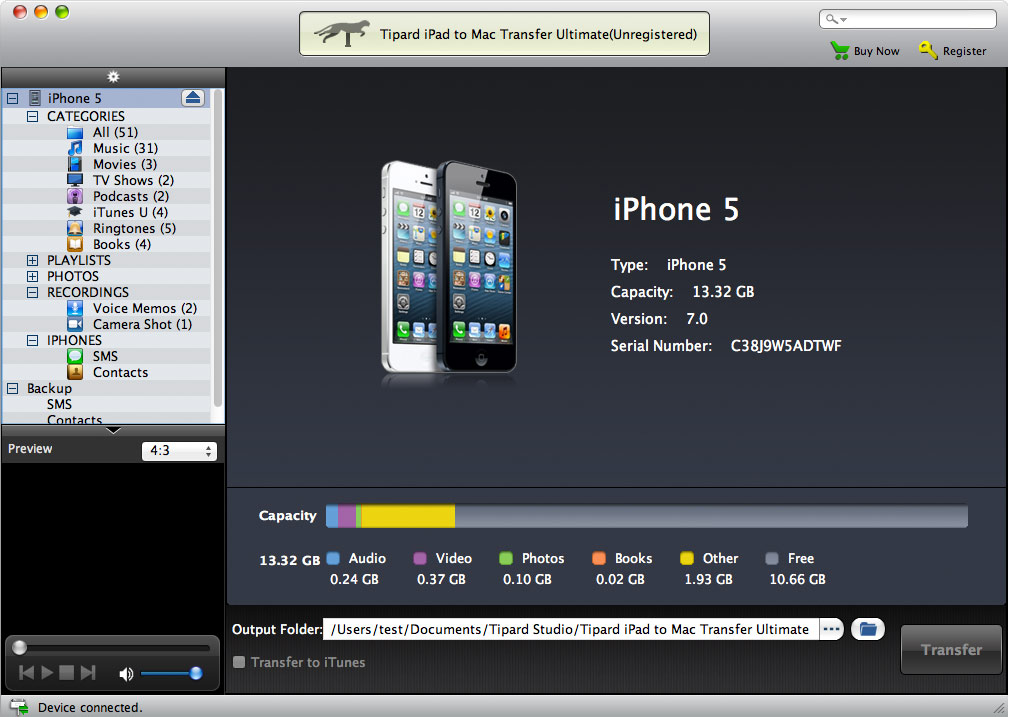
Task: Mute the preview volume speaker icon
Action: [126, 674]
